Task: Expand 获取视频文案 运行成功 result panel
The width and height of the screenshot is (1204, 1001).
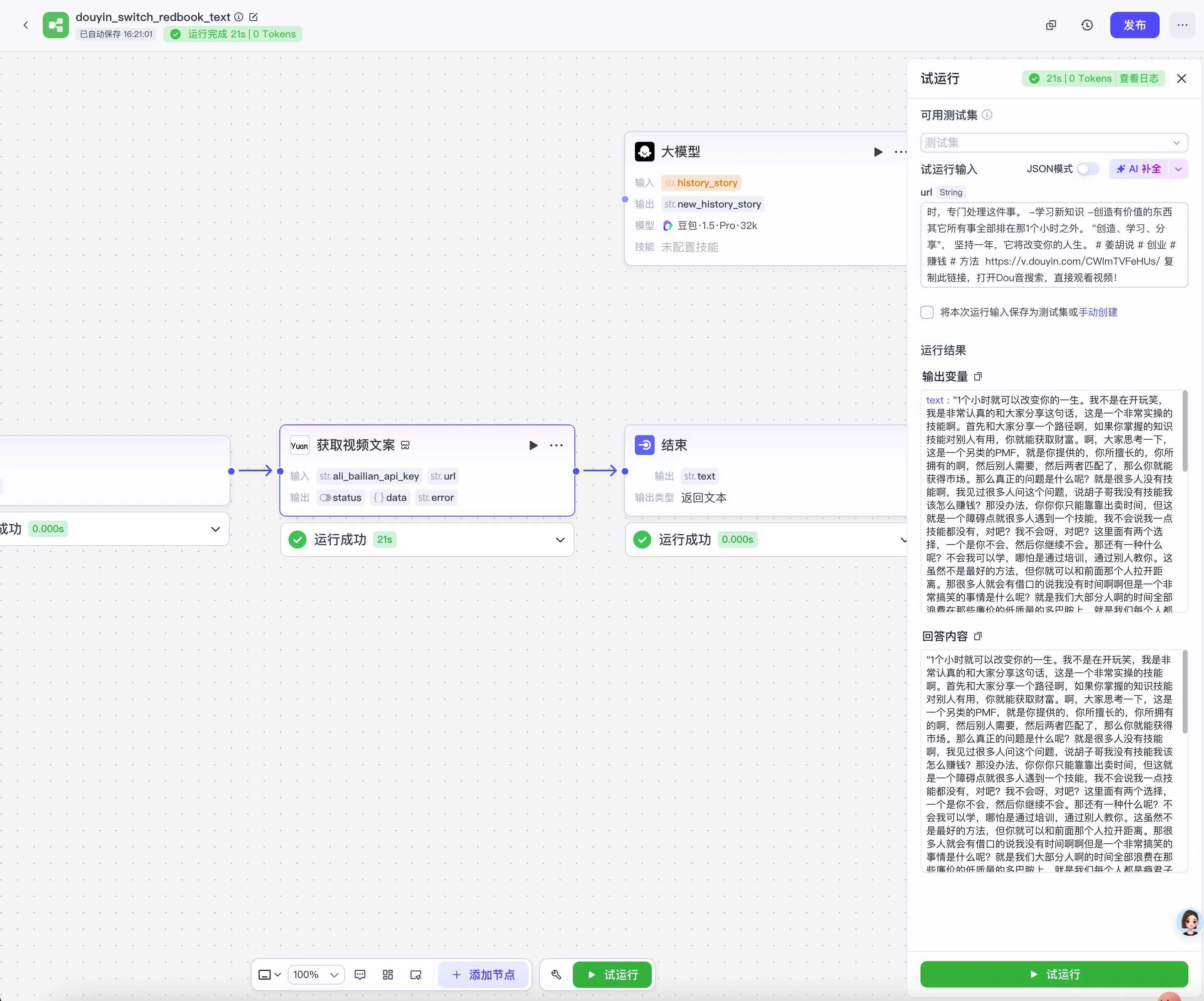Action: tap(560, 540)
